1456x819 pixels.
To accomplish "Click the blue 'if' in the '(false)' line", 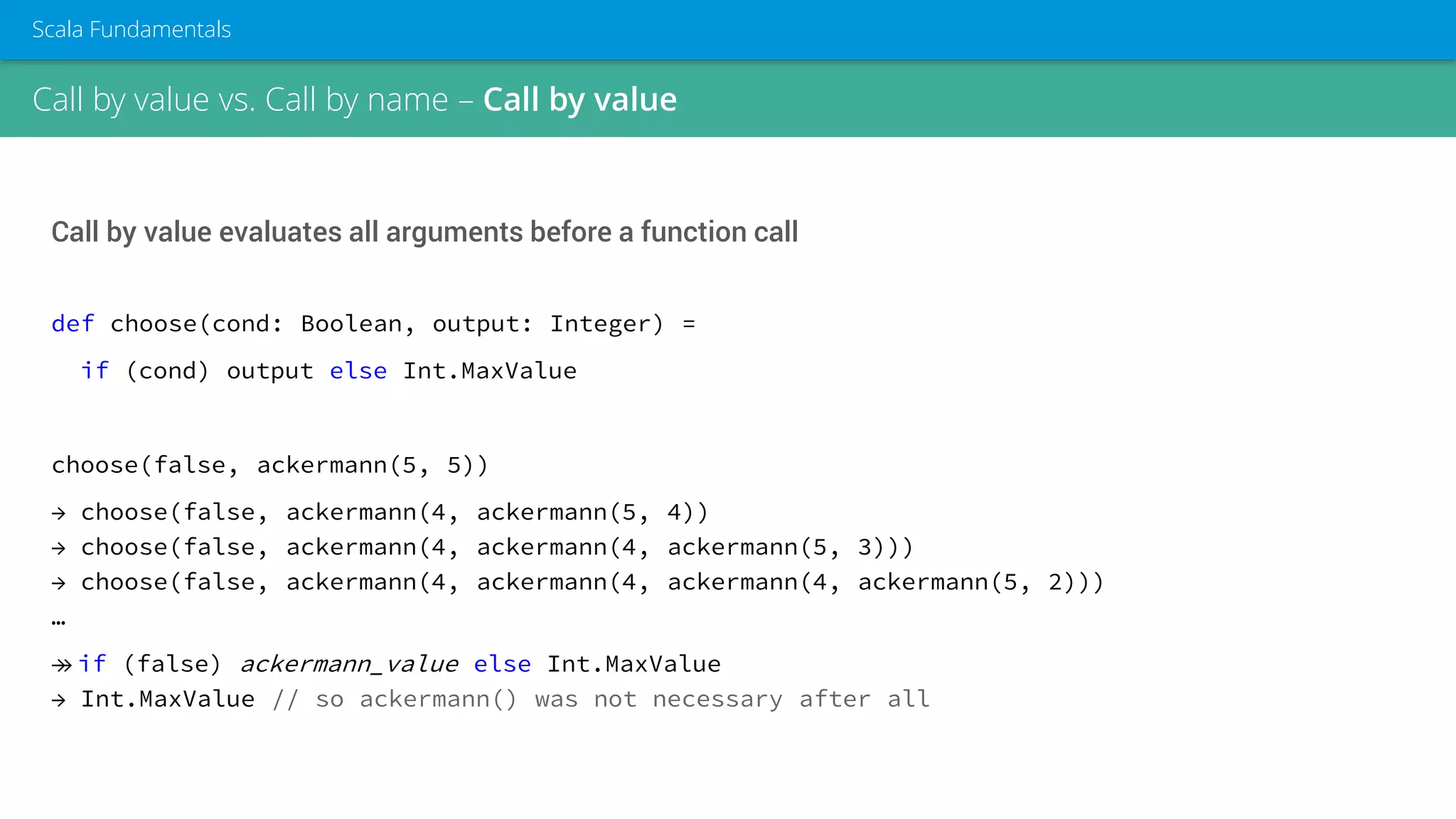I will pos(92,664).
